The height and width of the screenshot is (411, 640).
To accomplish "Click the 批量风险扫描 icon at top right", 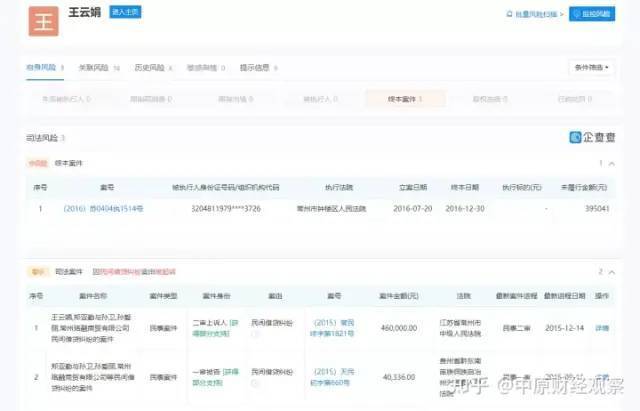I will pos(512,15).
